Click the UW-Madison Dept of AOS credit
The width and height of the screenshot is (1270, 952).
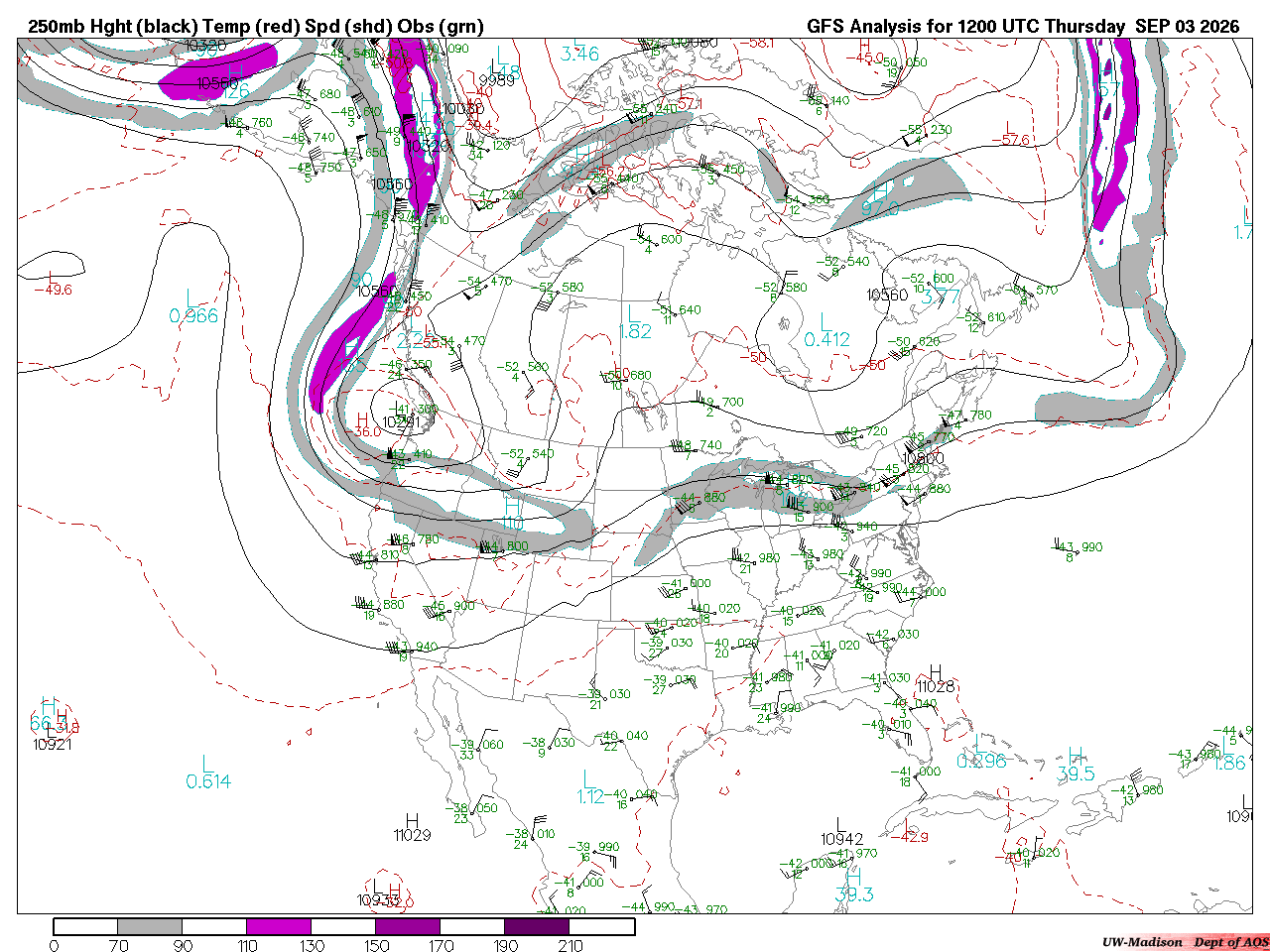[x=1185, y=942]
